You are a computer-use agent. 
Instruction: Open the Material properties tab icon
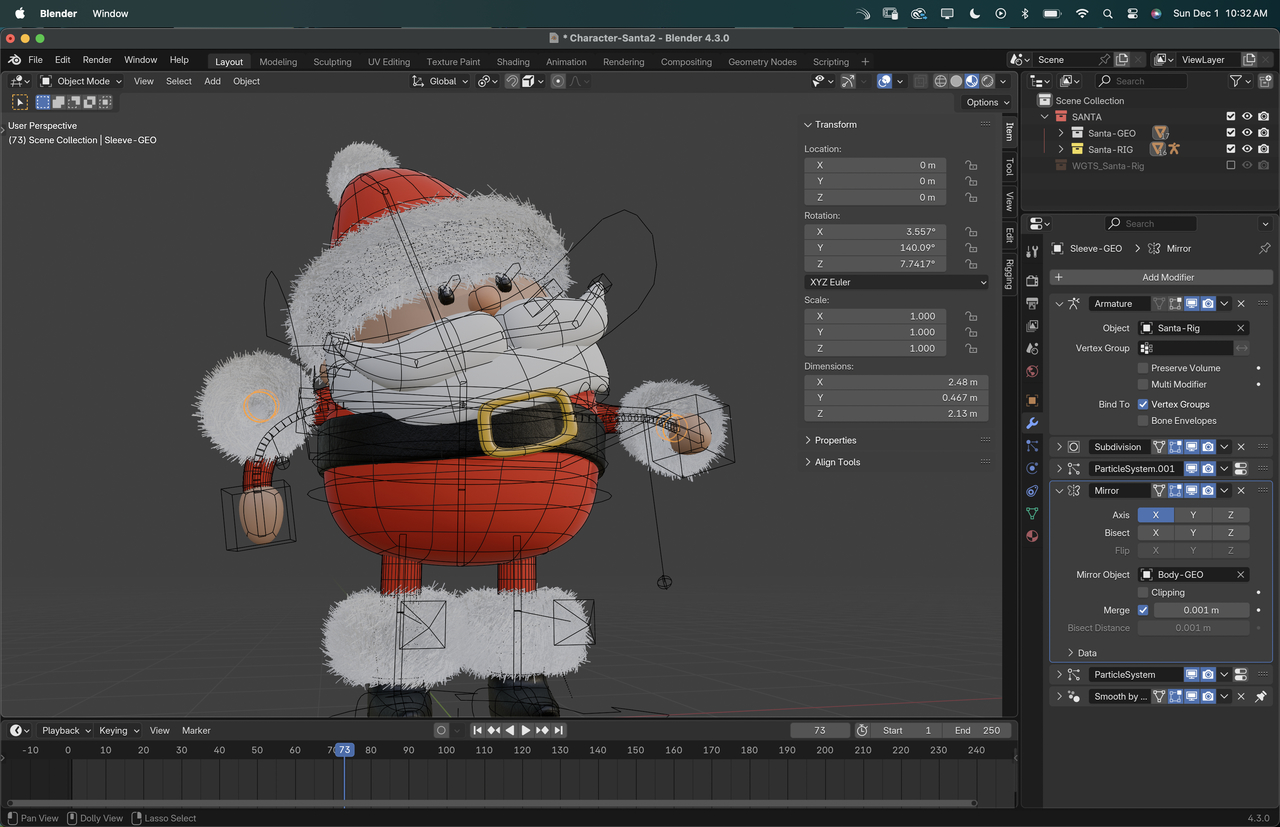coord(1032,536)
